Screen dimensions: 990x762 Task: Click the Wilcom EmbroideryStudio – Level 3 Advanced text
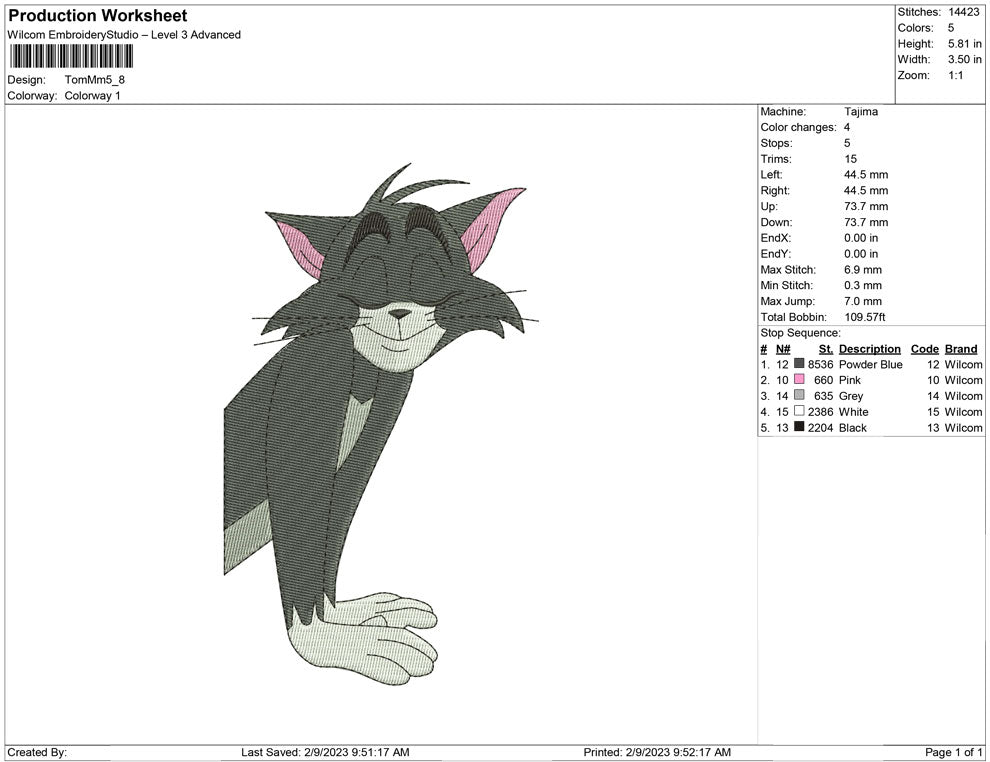(124, 35)
